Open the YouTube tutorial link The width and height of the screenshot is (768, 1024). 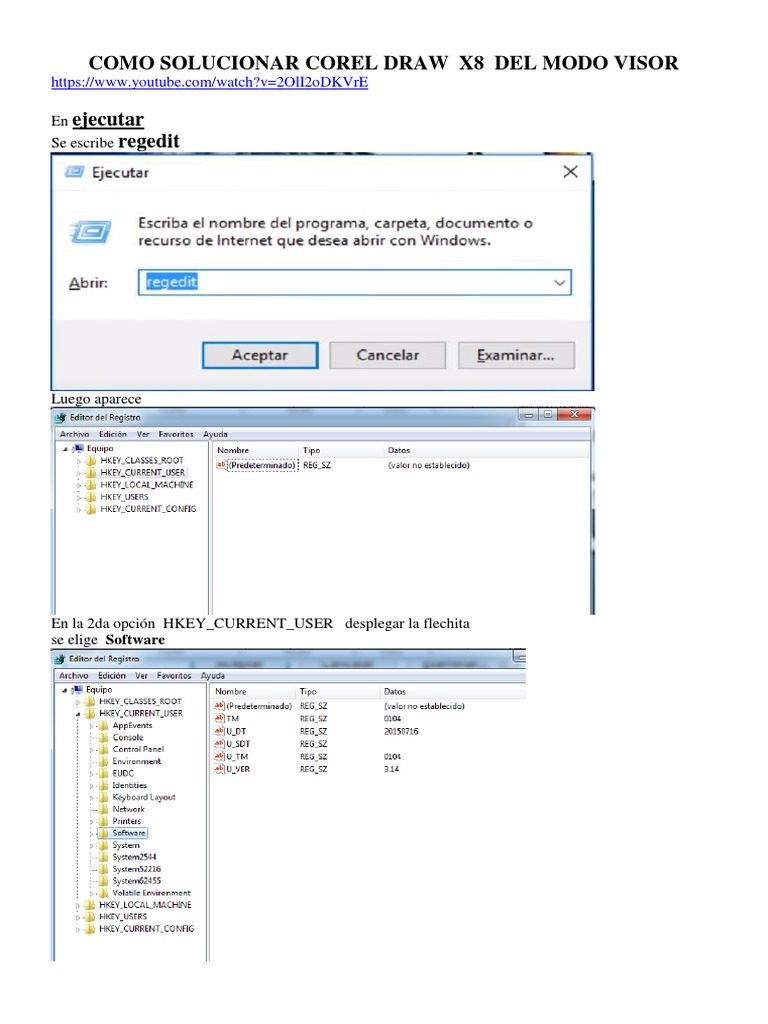click(210, 82)
